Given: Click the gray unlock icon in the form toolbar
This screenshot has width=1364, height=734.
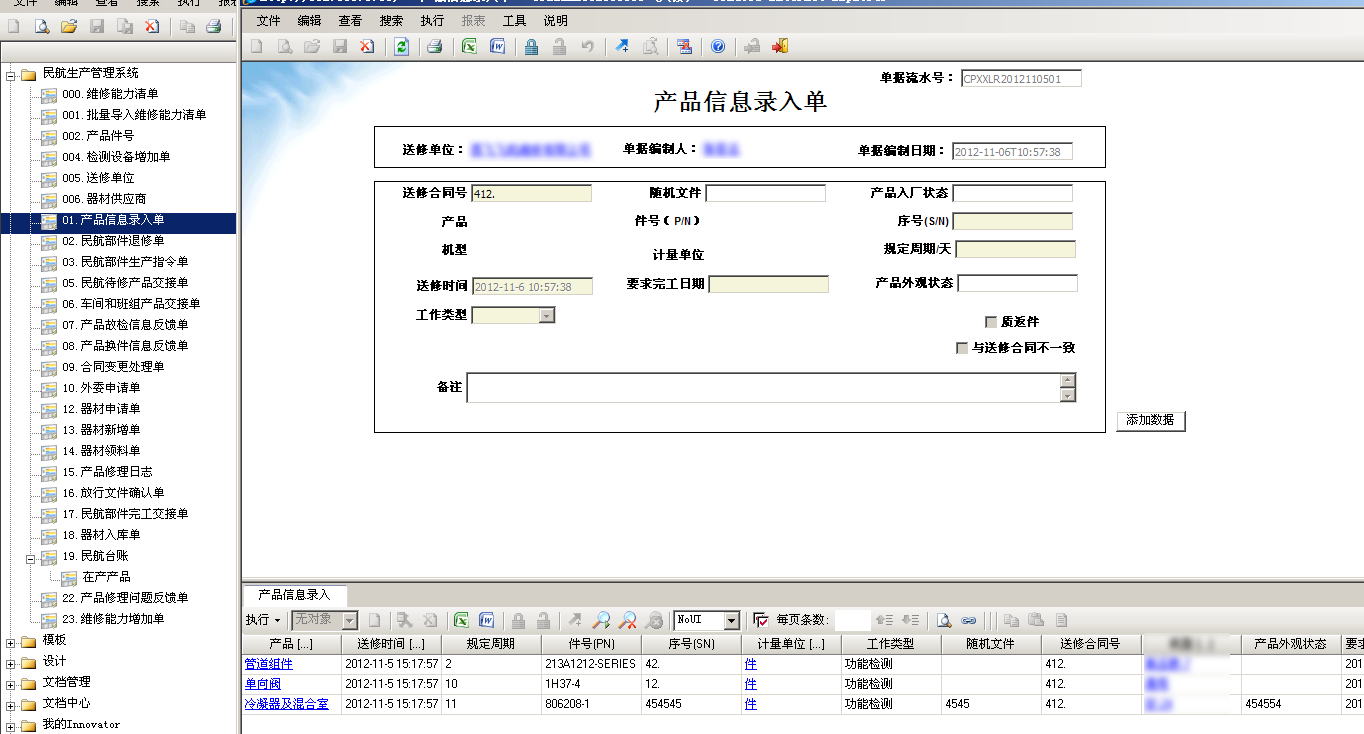Looking at the screenshot, I should [560, 46].
